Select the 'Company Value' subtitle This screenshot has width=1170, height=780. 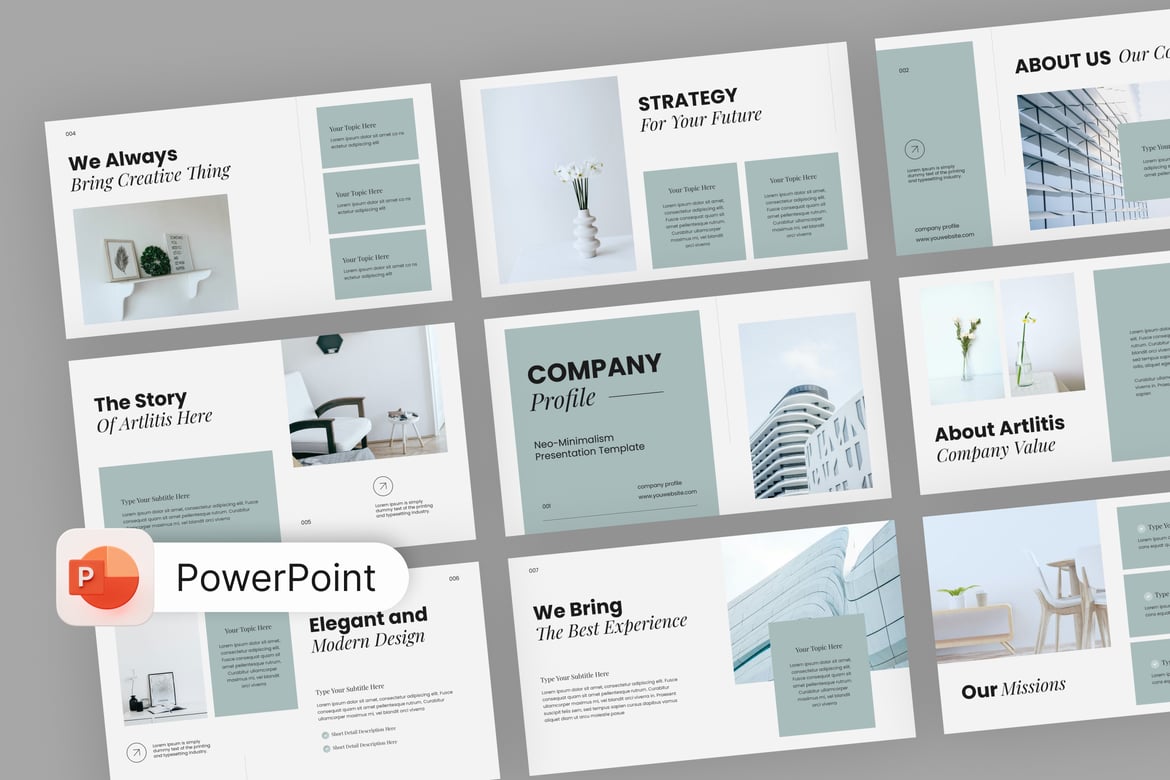(996, 450)
